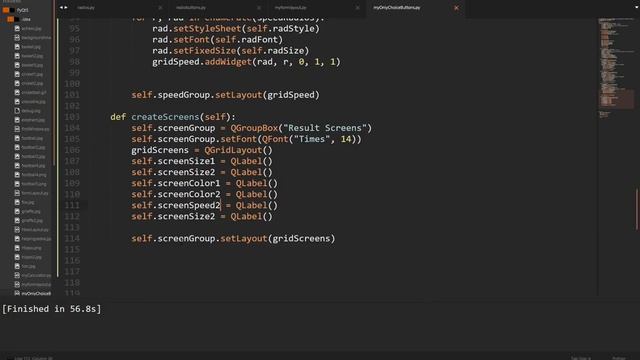The image size is (640, 360).
Task: Click 'self.screenSize2 = QLabel()' on line 112
Action: click(x=202, y=216)
